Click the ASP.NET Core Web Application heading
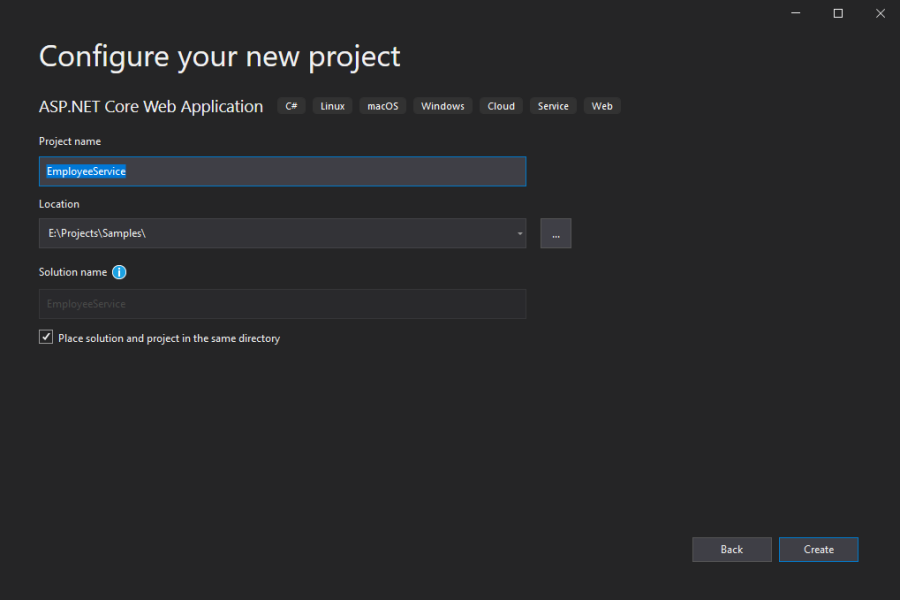 [151, 106]
